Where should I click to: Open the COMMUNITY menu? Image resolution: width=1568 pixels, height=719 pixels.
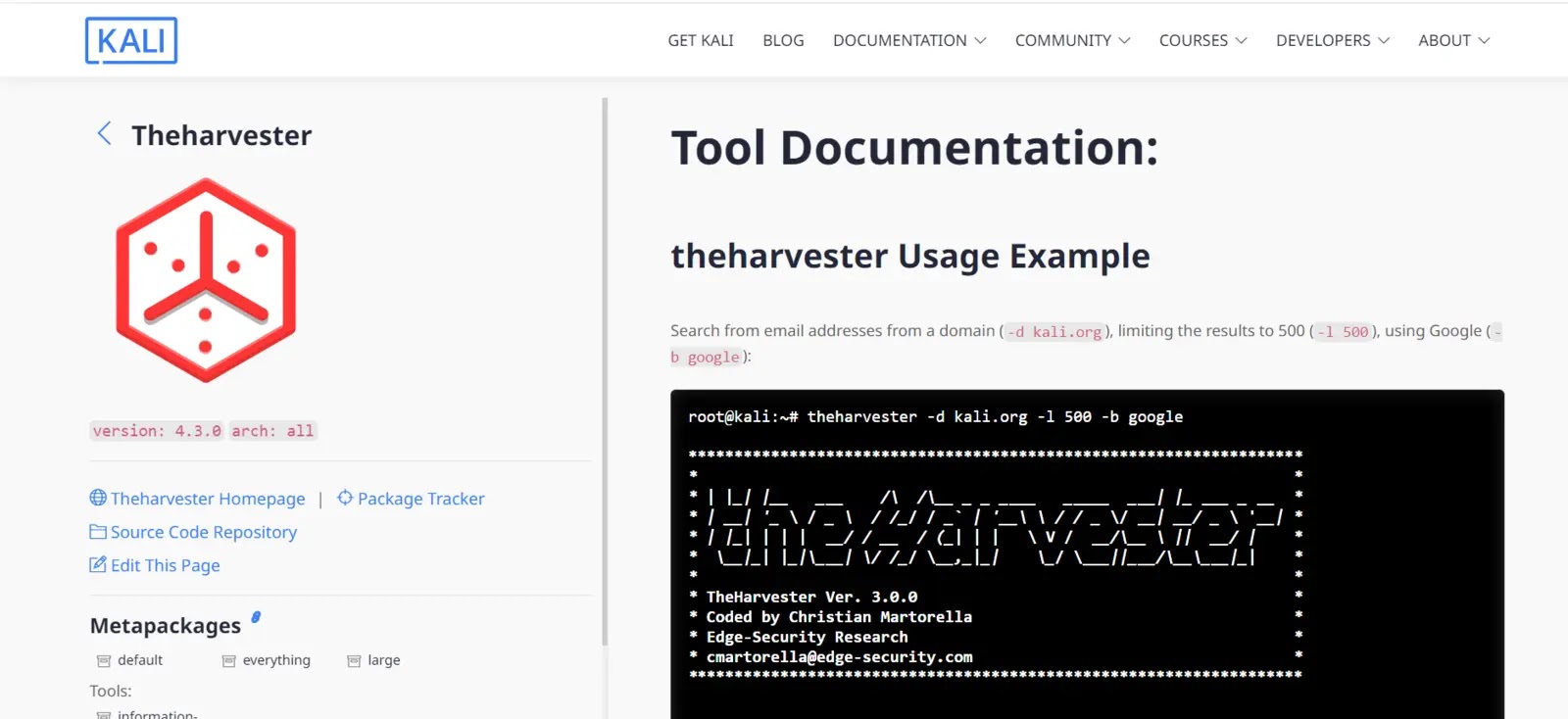pos(1072,40)
